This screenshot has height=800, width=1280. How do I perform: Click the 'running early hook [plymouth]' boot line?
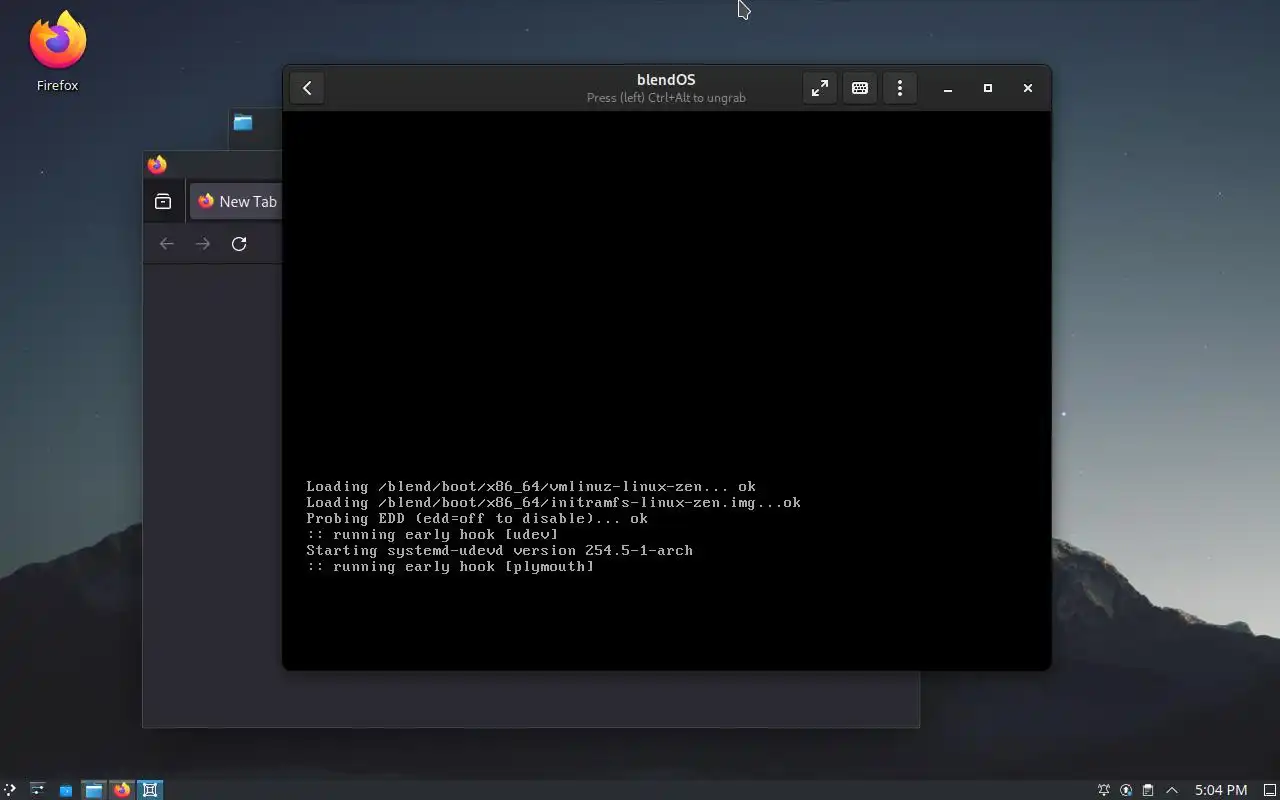(450, 567)
